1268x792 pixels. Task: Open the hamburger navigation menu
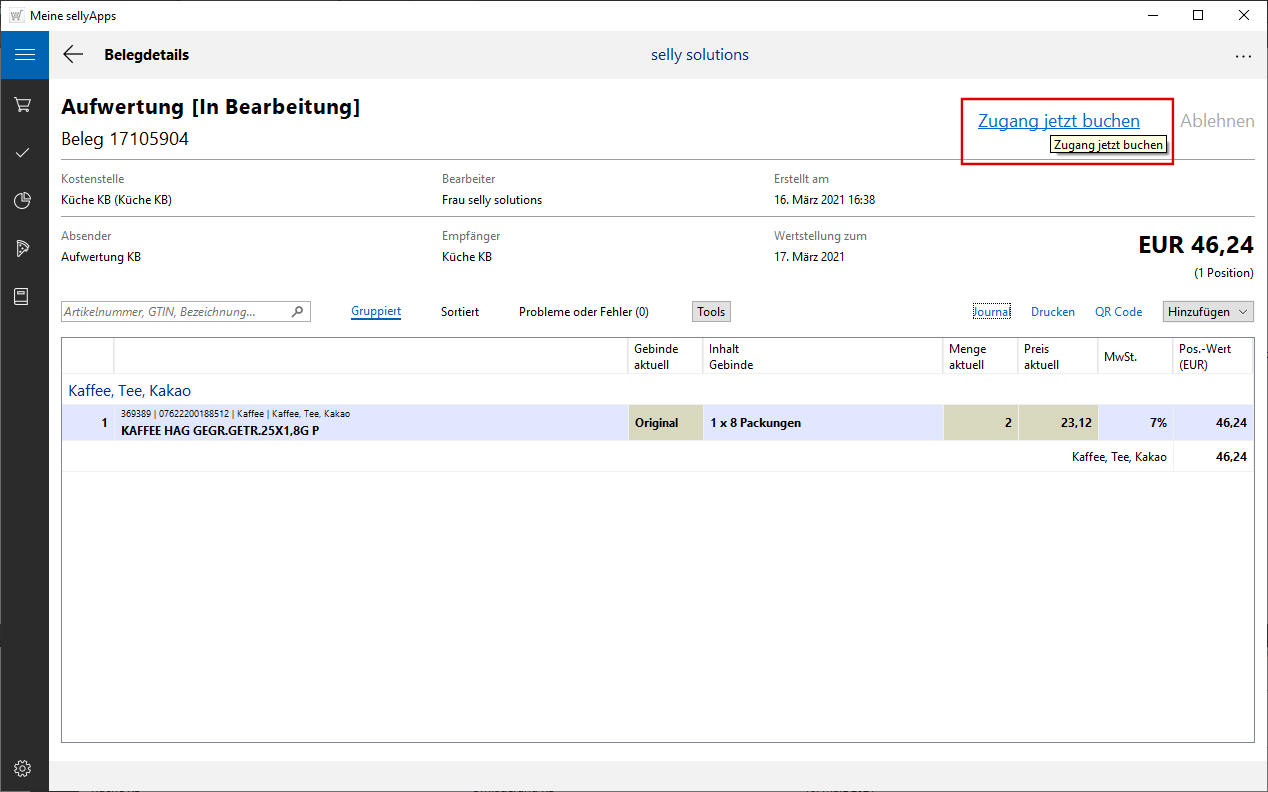(24, 55)
